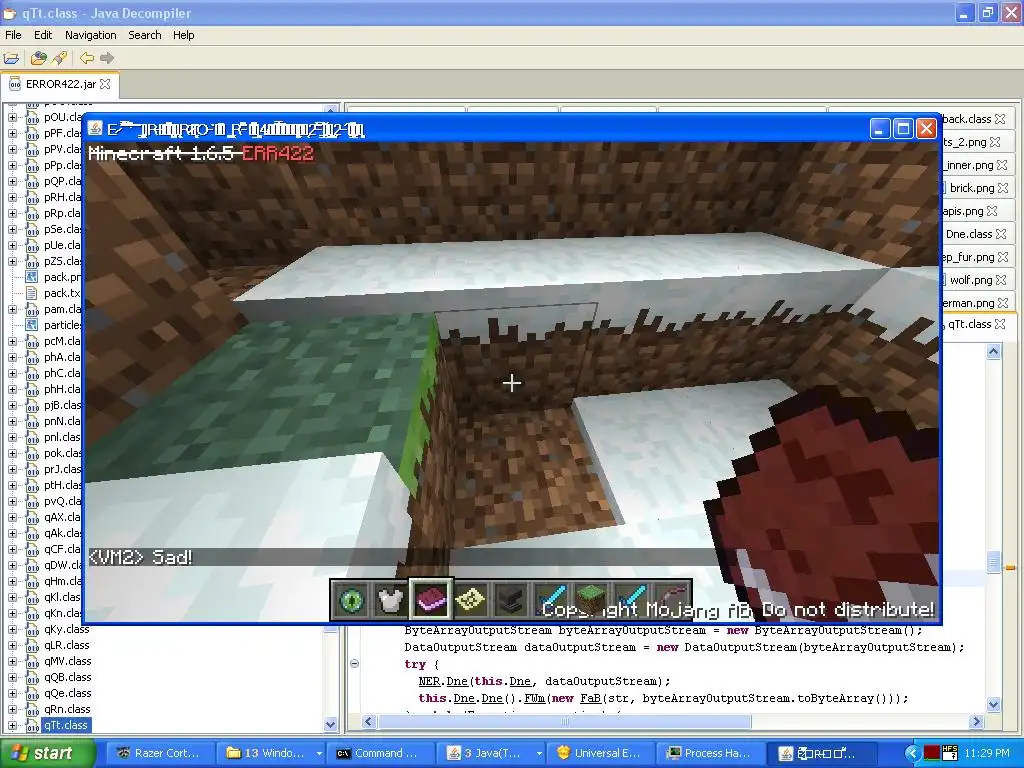Viewport: 1024px width, 768px height.
Task: Click the Open Type toolbar icon
Action: tap(39, 58)
